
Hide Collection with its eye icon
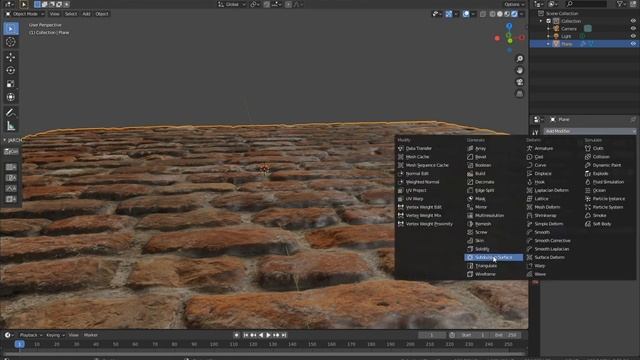(x=633, y=21)
